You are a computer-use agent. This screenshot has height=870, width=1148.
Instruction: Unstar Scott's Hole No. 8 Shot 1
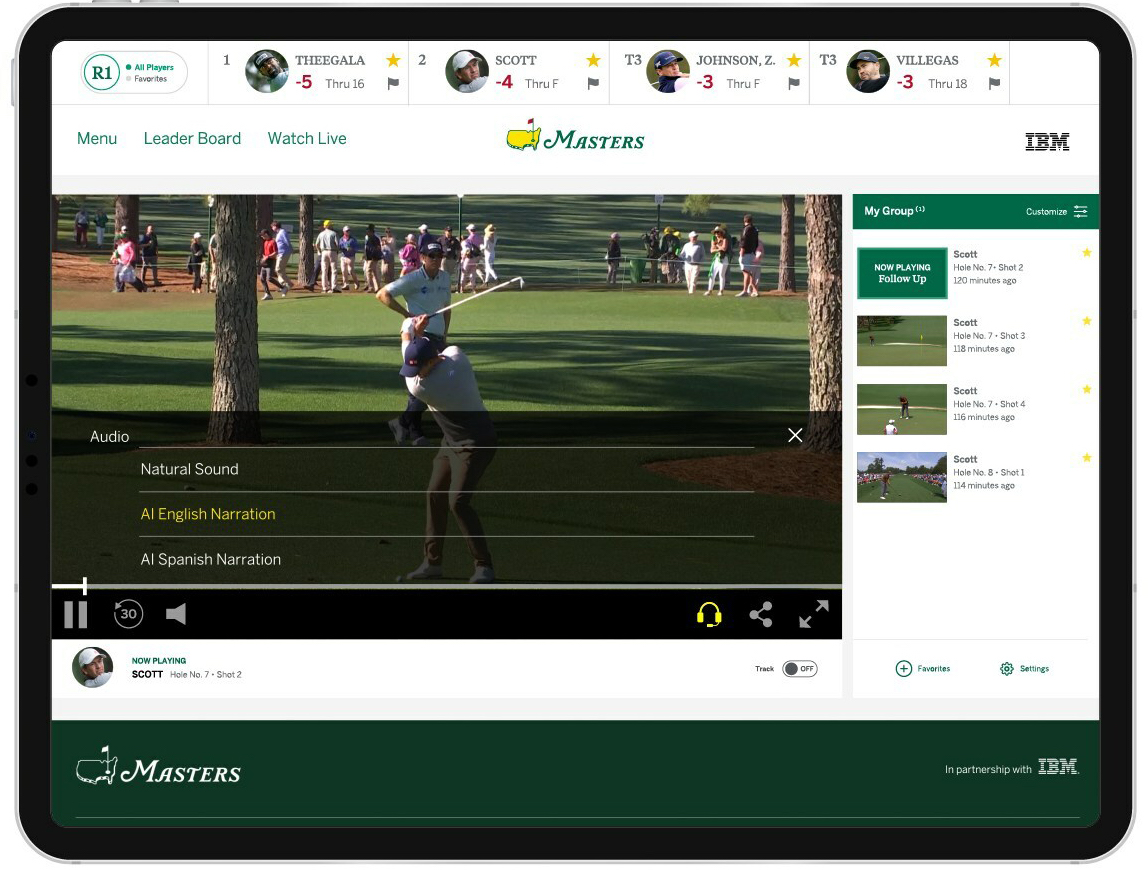[1087, 459]
